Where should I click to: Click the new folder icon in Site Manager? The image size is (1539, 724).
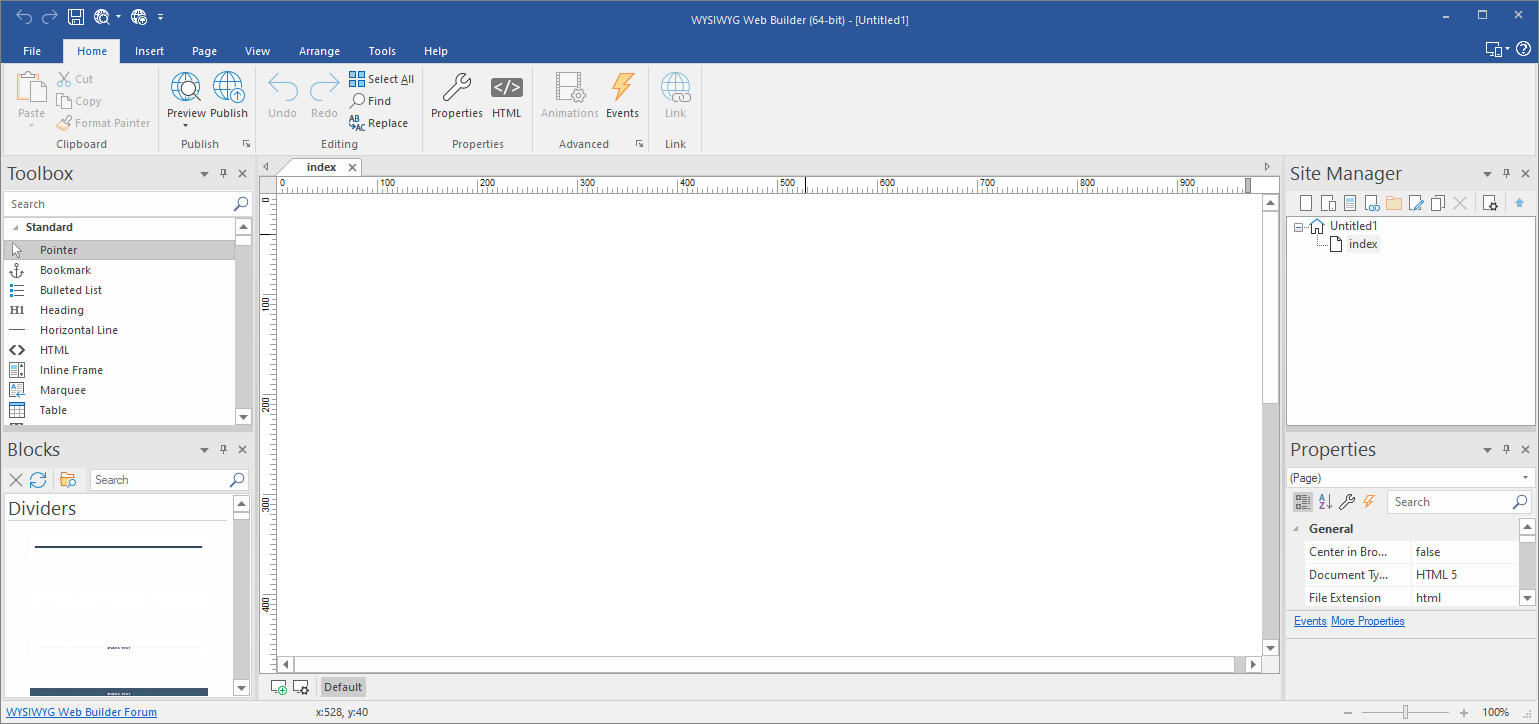[x=1394, y=204]
